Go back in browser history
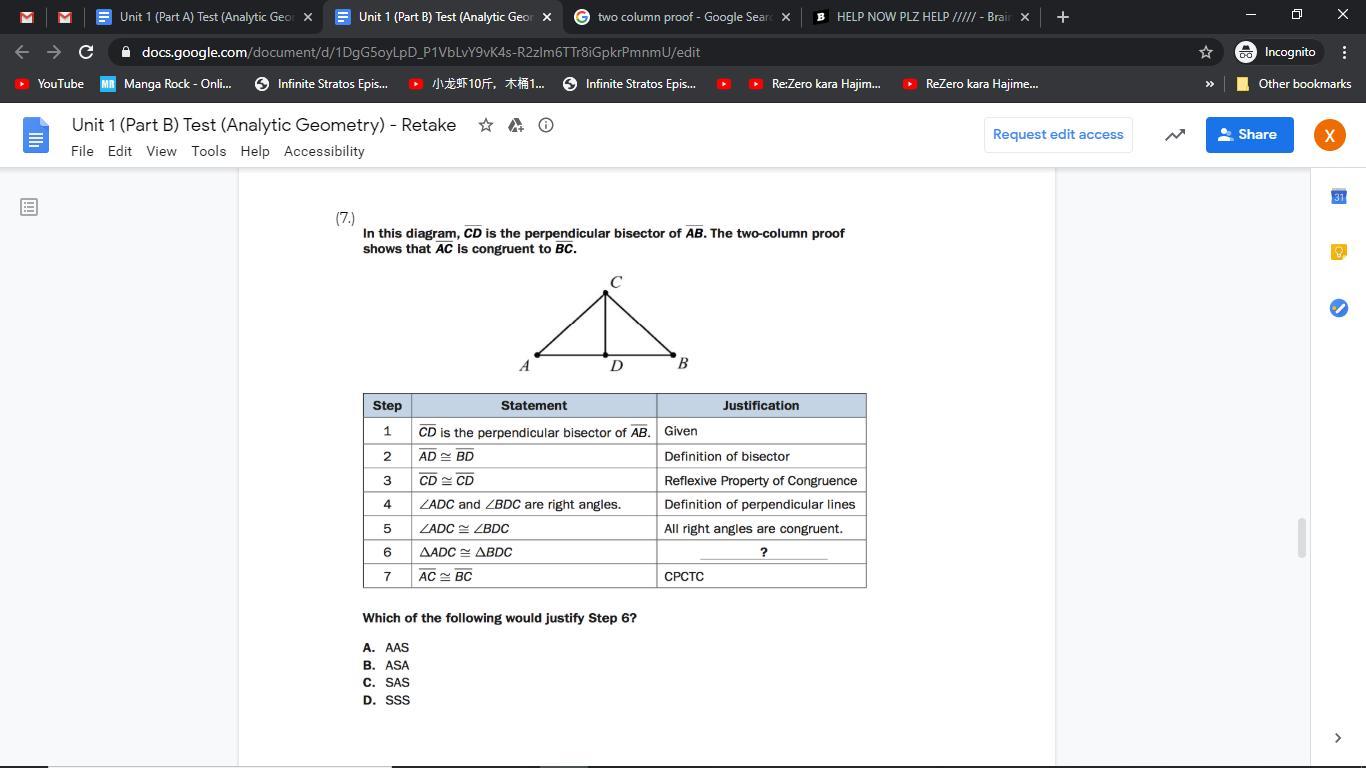 [x=22, y=52]
